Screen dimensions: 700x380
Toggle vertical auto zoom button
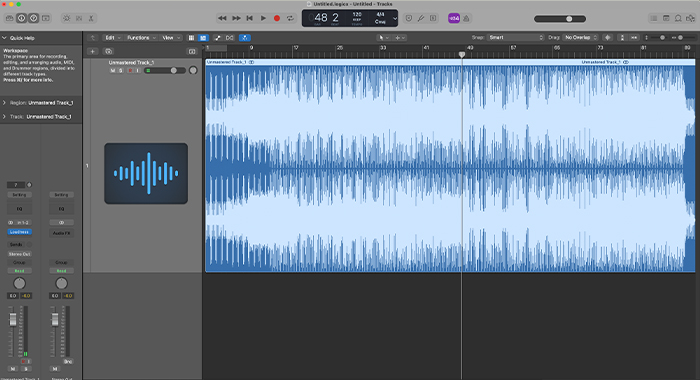point(622,38)
